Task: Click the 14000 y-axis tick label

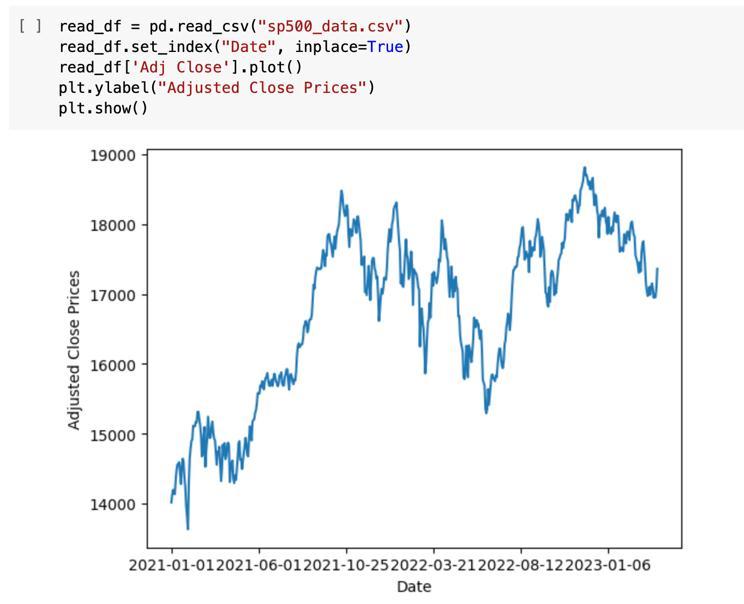Action: point(113,504)
